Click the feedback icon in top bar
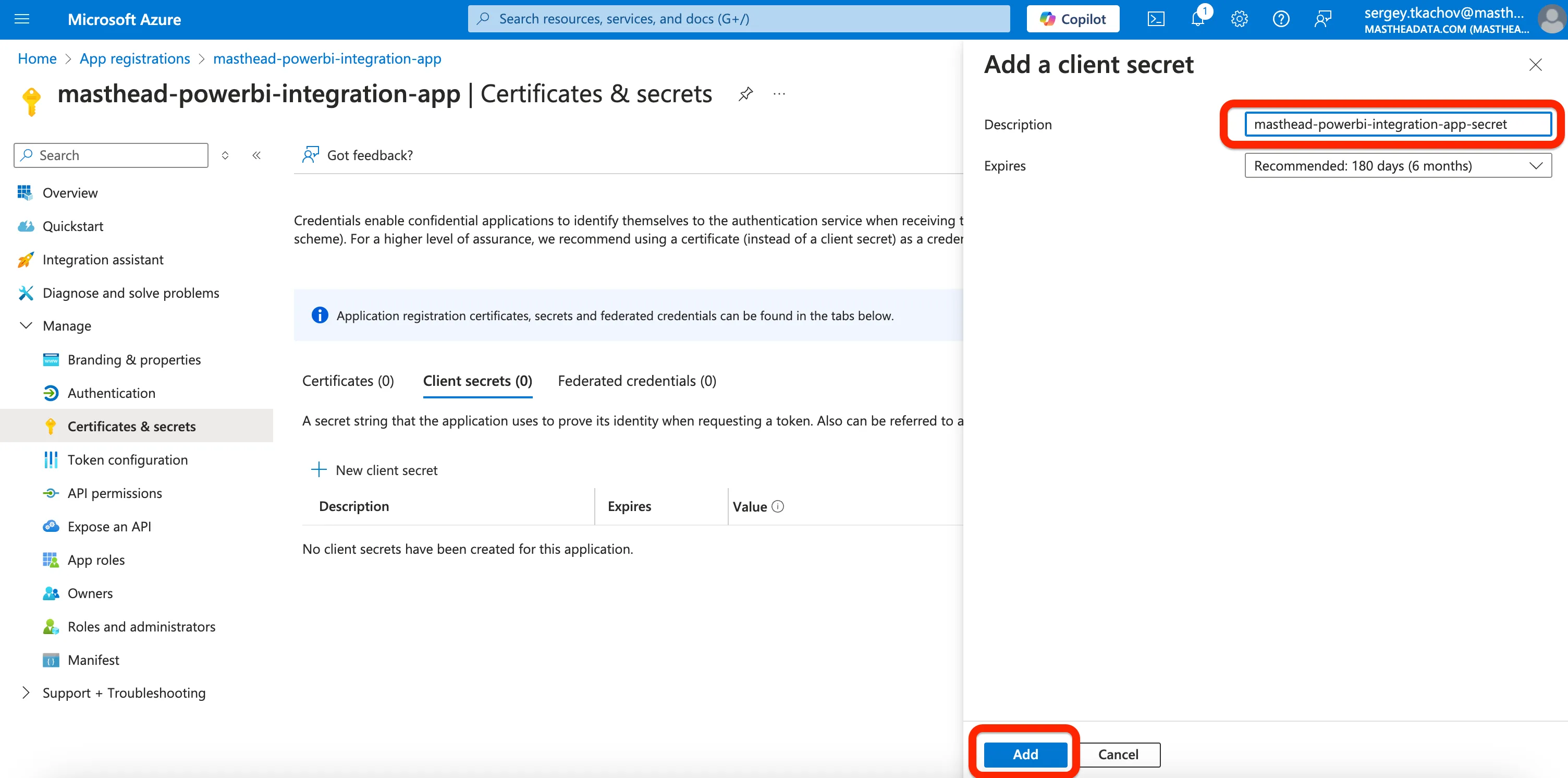 click(1322, 19)
